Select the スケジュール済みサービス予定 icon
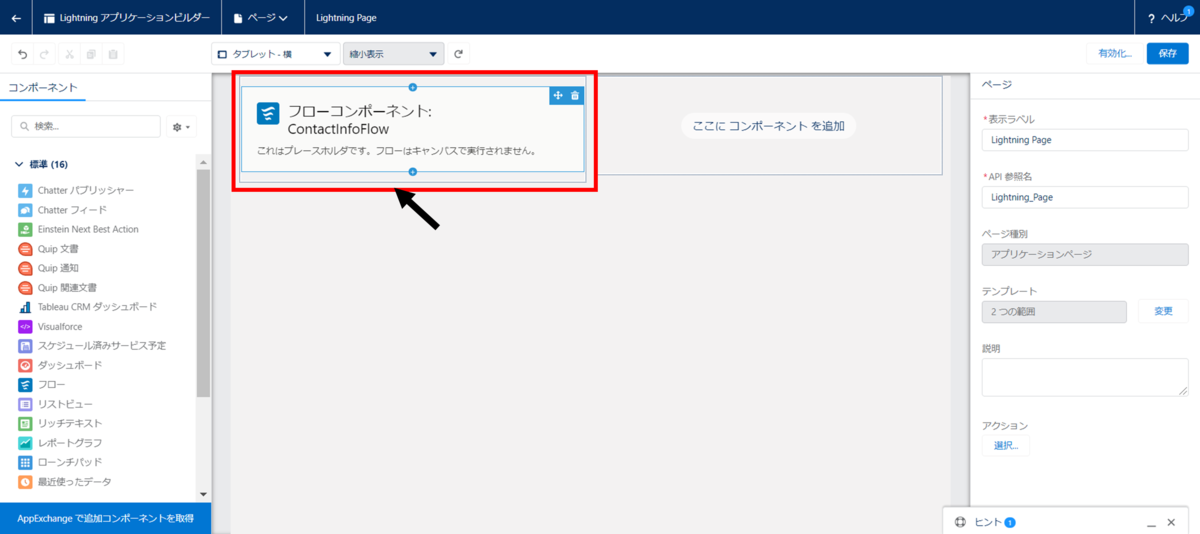1200x534 pixels. tap(26, 345)
